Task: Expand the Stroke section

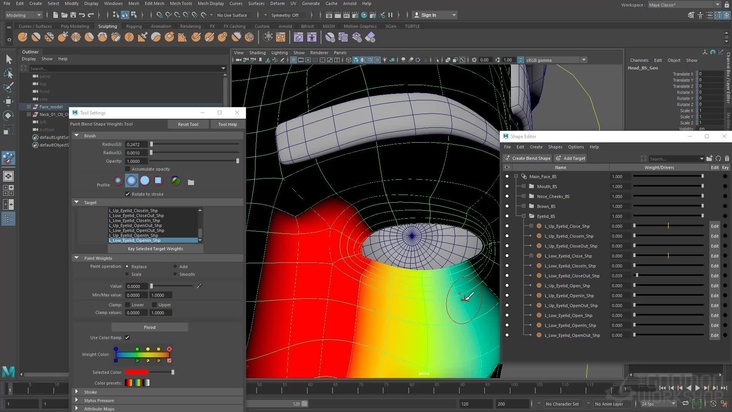Action: tap(77, 392)
